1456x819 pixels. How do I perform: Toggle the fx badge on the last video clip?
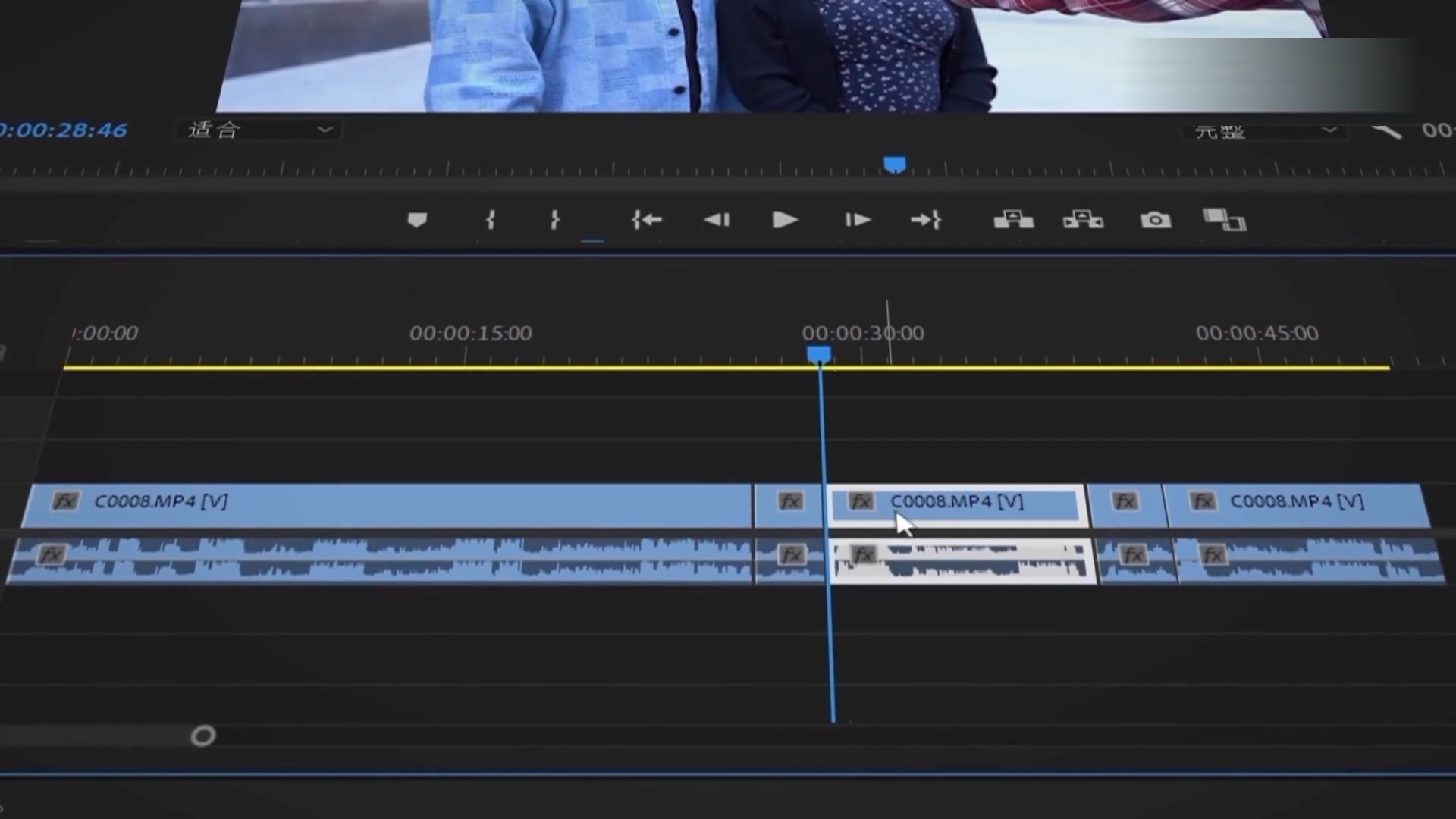[1203, 502]
